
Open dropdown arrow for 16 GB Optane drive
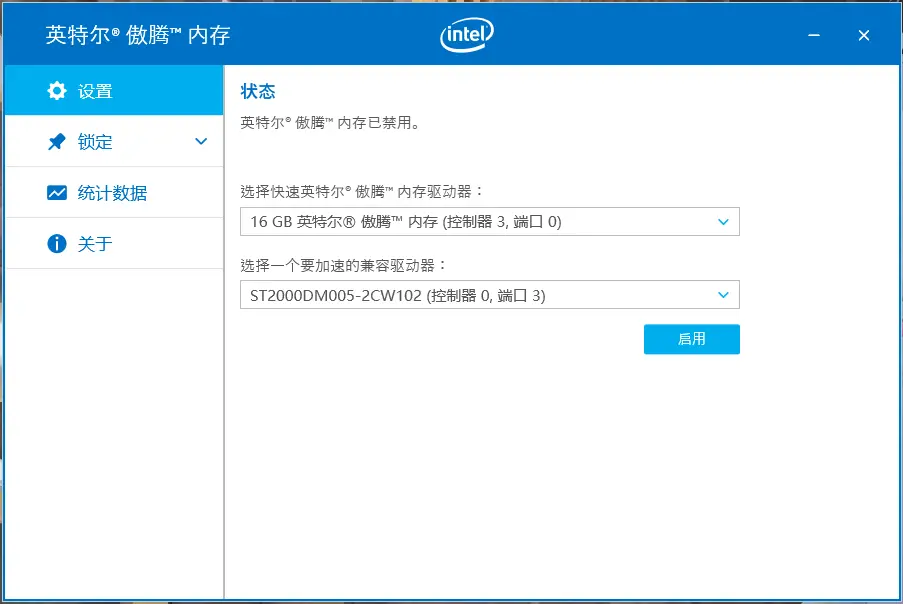coord(723,222)
